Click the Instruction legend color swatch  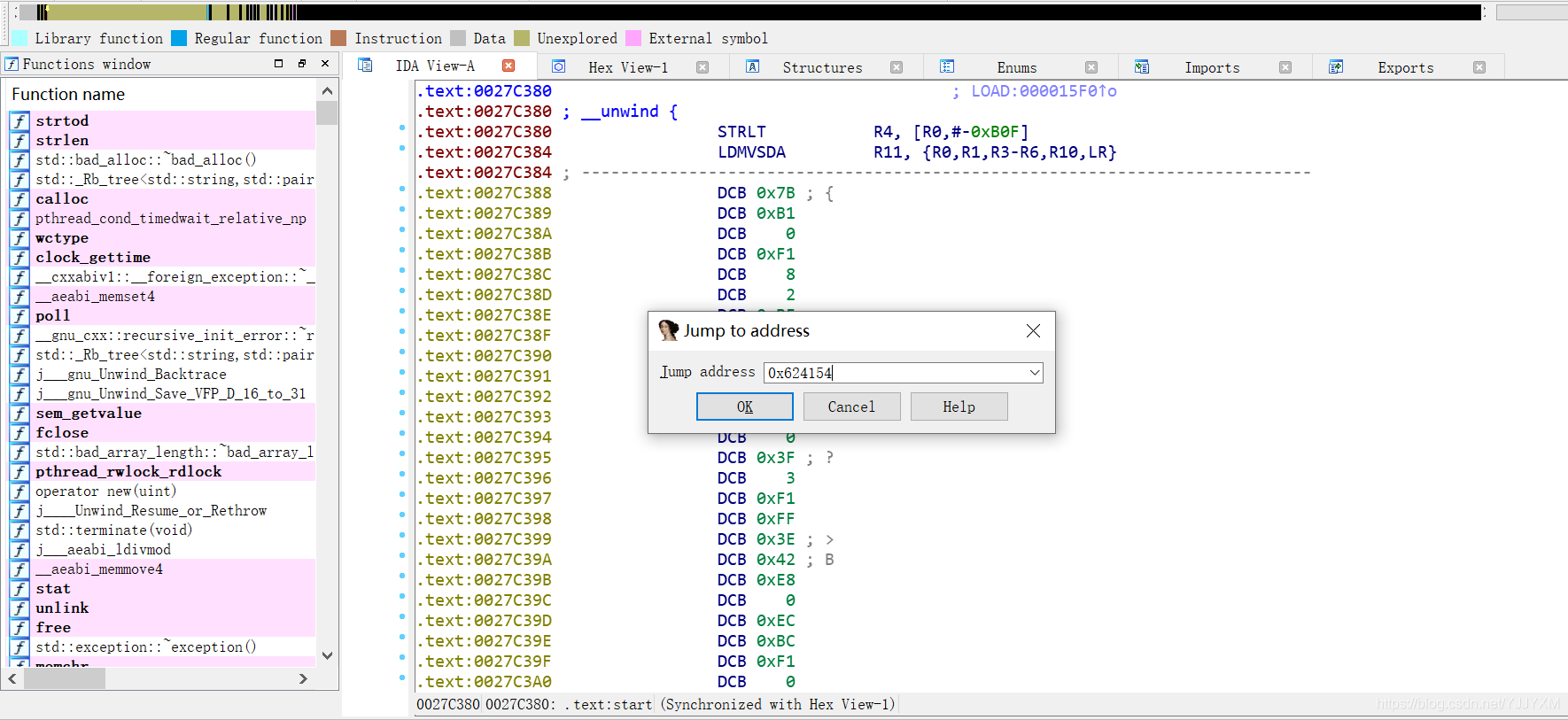coord(338,38)
